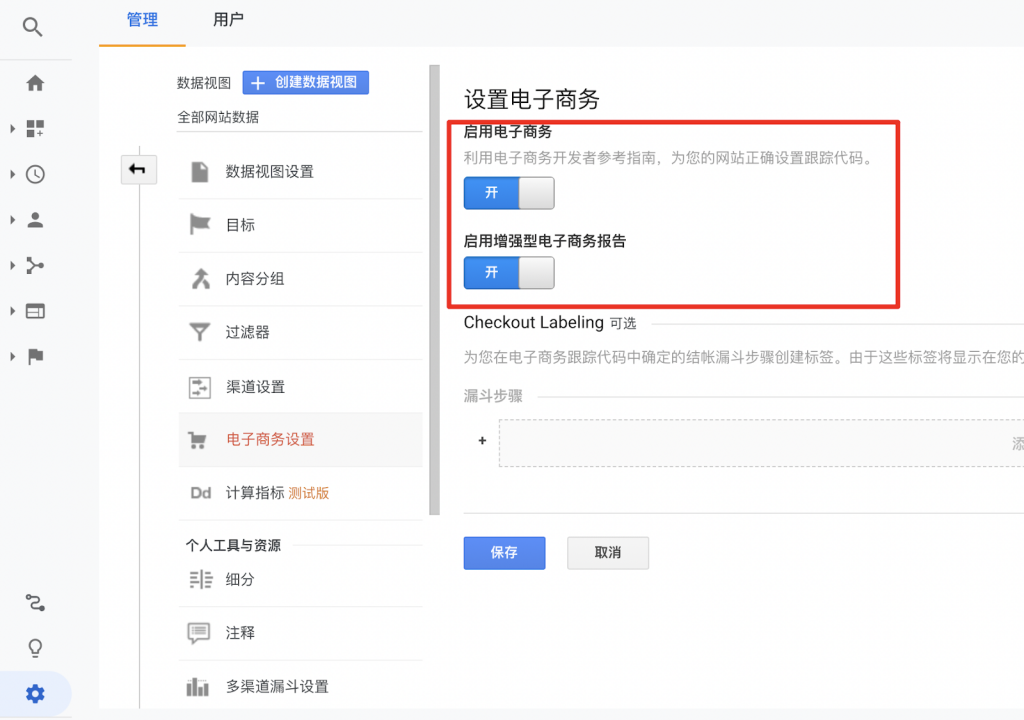Toggle off 启用电子商务

pyautogui.click(x=509, y=193)
